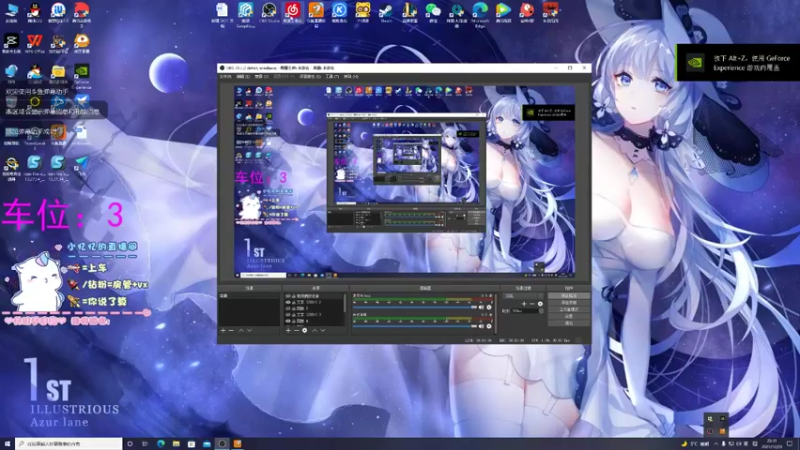
Task: Launch Steam from the desktop
Action: coord(386,12)
